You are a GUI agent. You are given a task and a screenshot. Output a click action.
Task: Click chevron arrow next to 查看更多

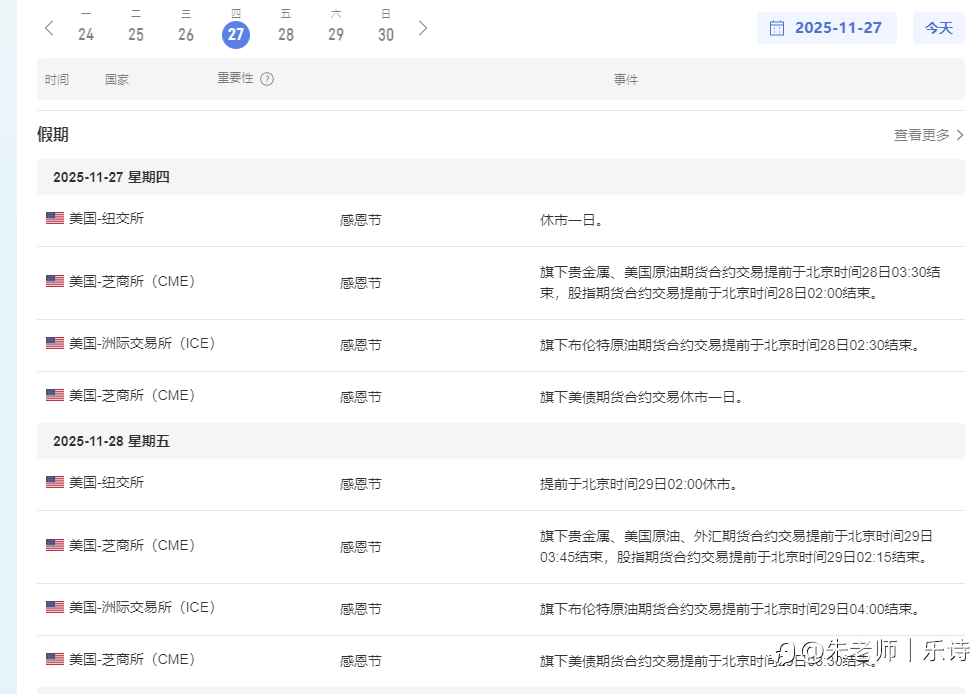(960, 135)
